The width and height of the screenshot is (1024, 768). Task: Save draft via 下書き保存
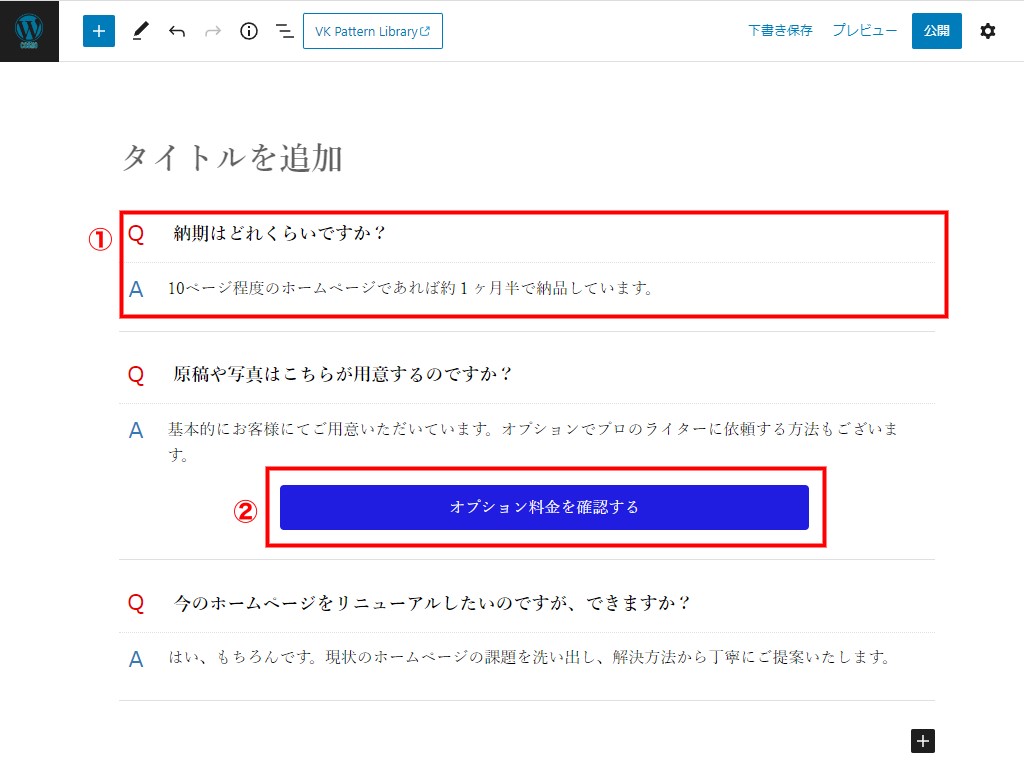click(x=780, y=31)
